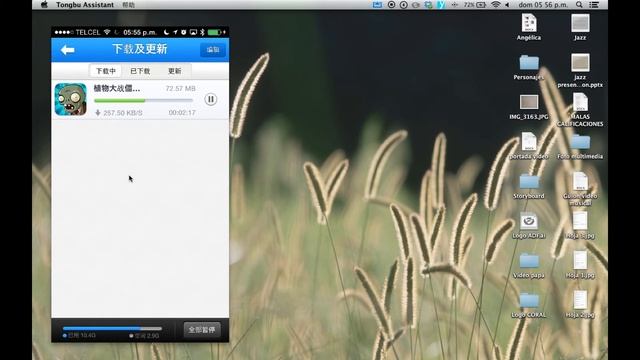Tap the back arrow in the blue header
Viewport: 640px width, 360px height.
click(x=67, y=50)
